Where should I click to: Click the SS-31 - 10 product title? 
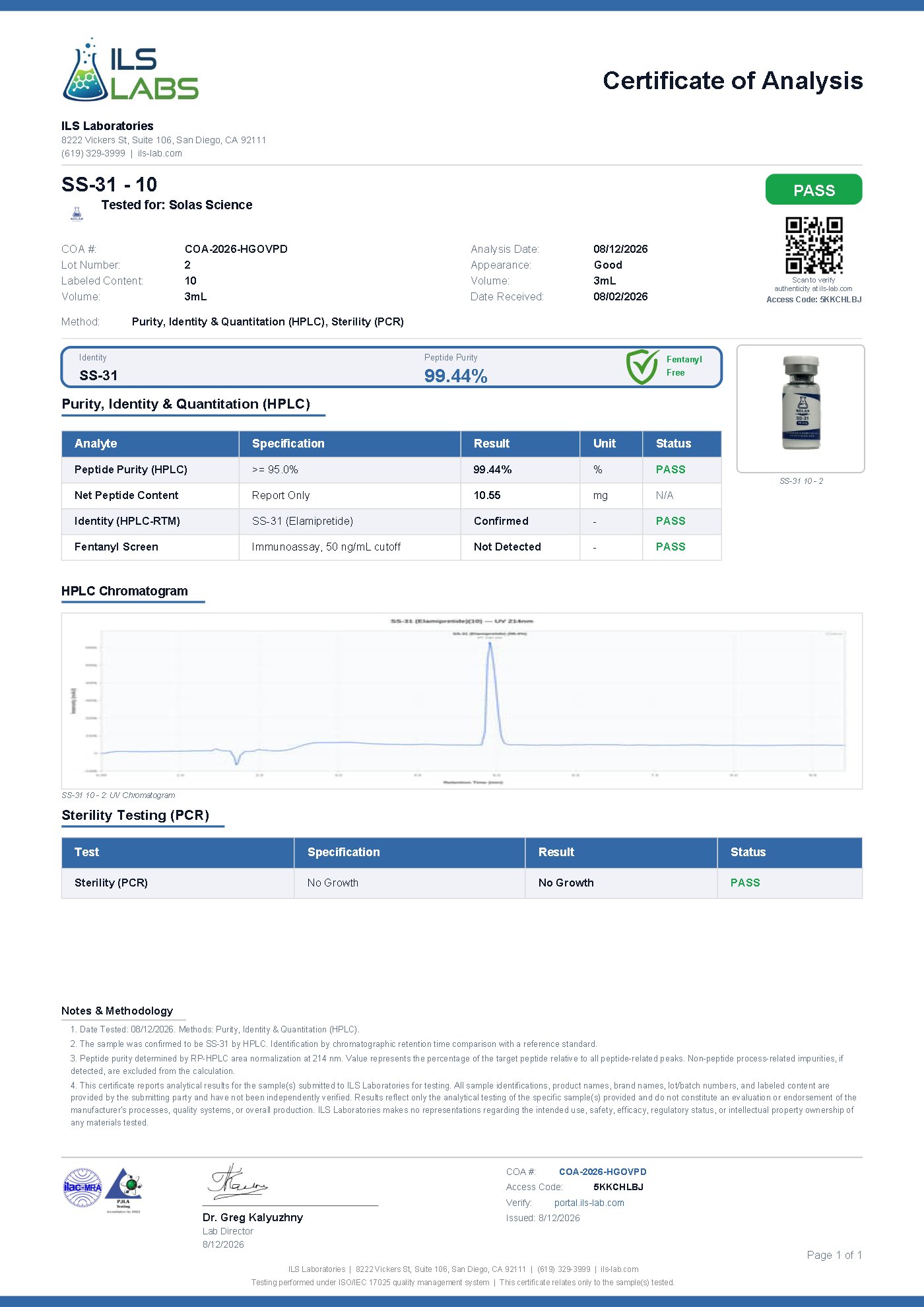pos(110,184)
